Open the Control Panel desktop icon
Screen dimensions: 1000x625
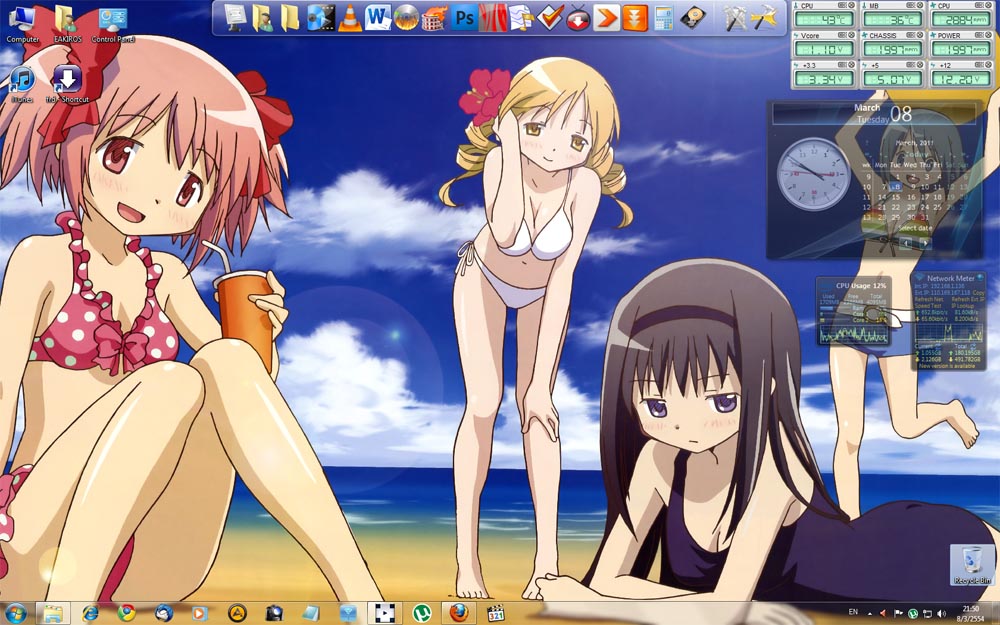point(113,24)
